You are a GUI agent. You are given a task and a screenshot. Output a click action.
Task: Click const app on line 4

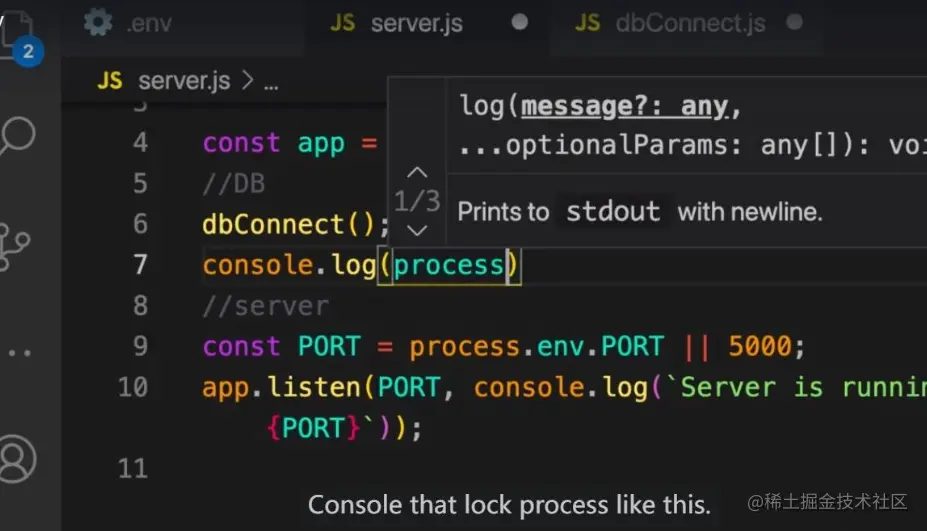(x=273, y=144)
